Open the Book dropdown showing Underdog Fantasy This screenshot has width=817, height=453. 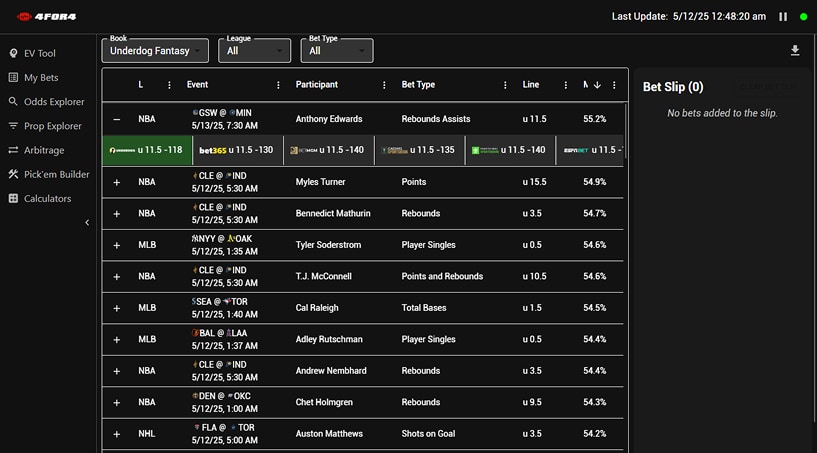155,51
